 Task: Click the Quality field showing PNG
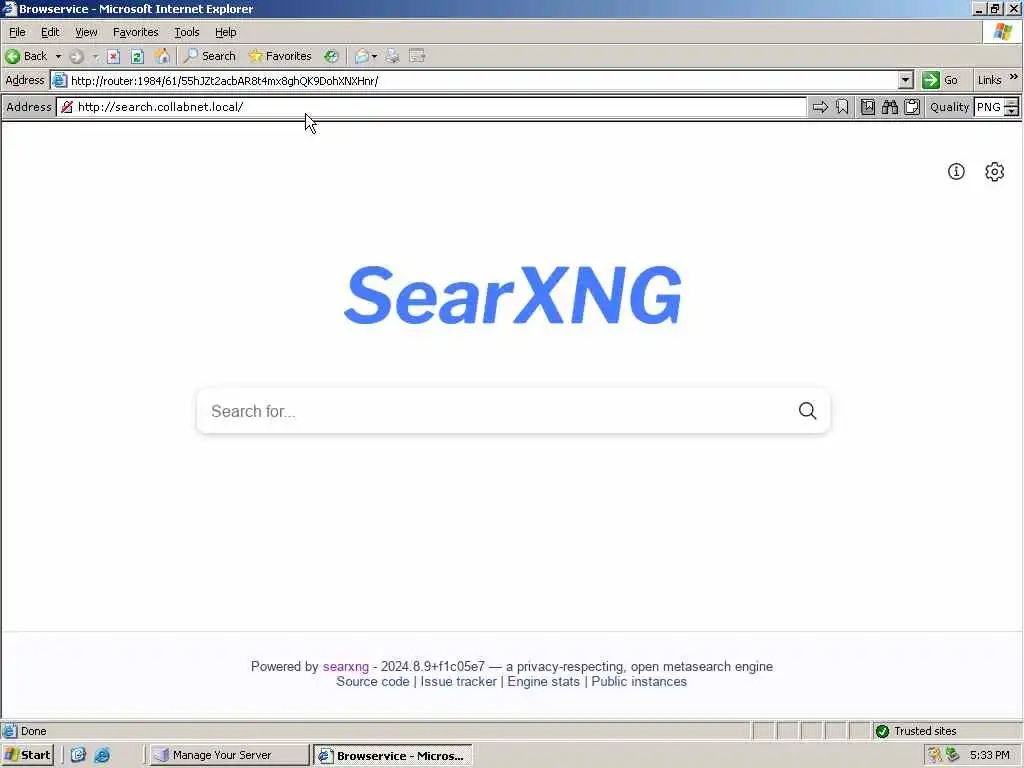[989, 107]
